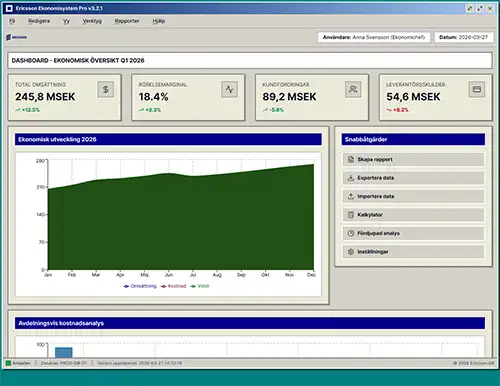Click the Ericsson logo in the toolbar
Screen dimensions: 500x386
click(16, 37)
